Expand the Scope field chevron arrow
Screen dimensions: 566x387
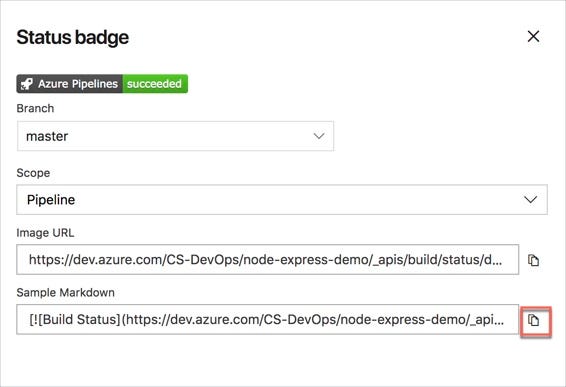pyautogui.click(x=530, y=200)
